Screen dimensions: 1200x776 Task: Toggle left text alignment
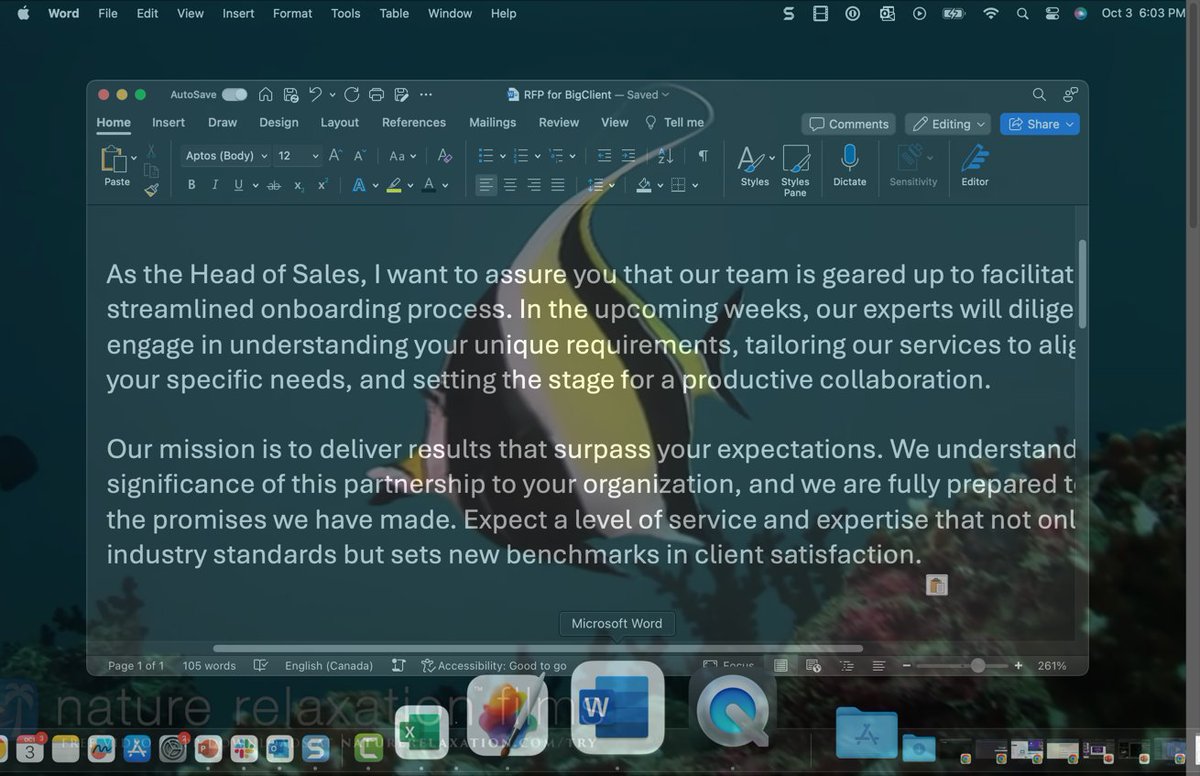click(x=486, y=185)
